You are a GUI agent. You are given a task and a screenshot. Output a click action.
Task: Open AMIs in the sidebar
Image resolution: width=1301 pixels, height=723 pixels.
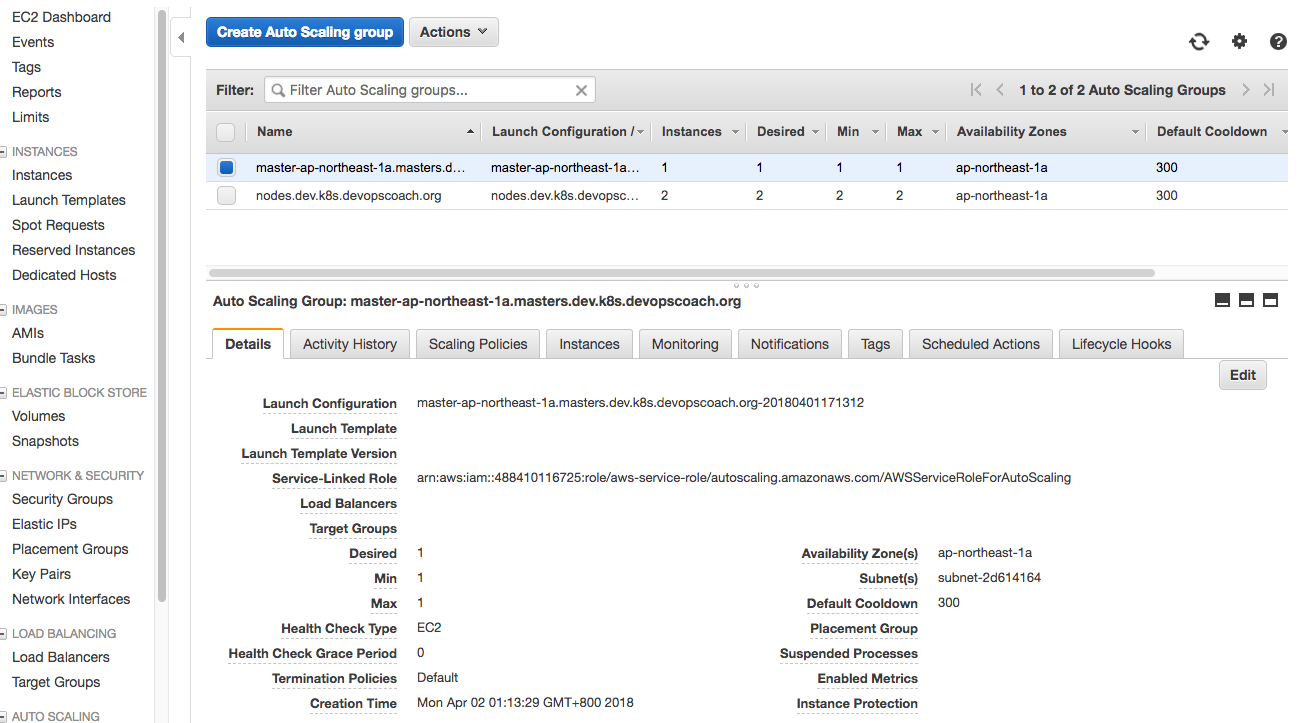pos(28,333)
